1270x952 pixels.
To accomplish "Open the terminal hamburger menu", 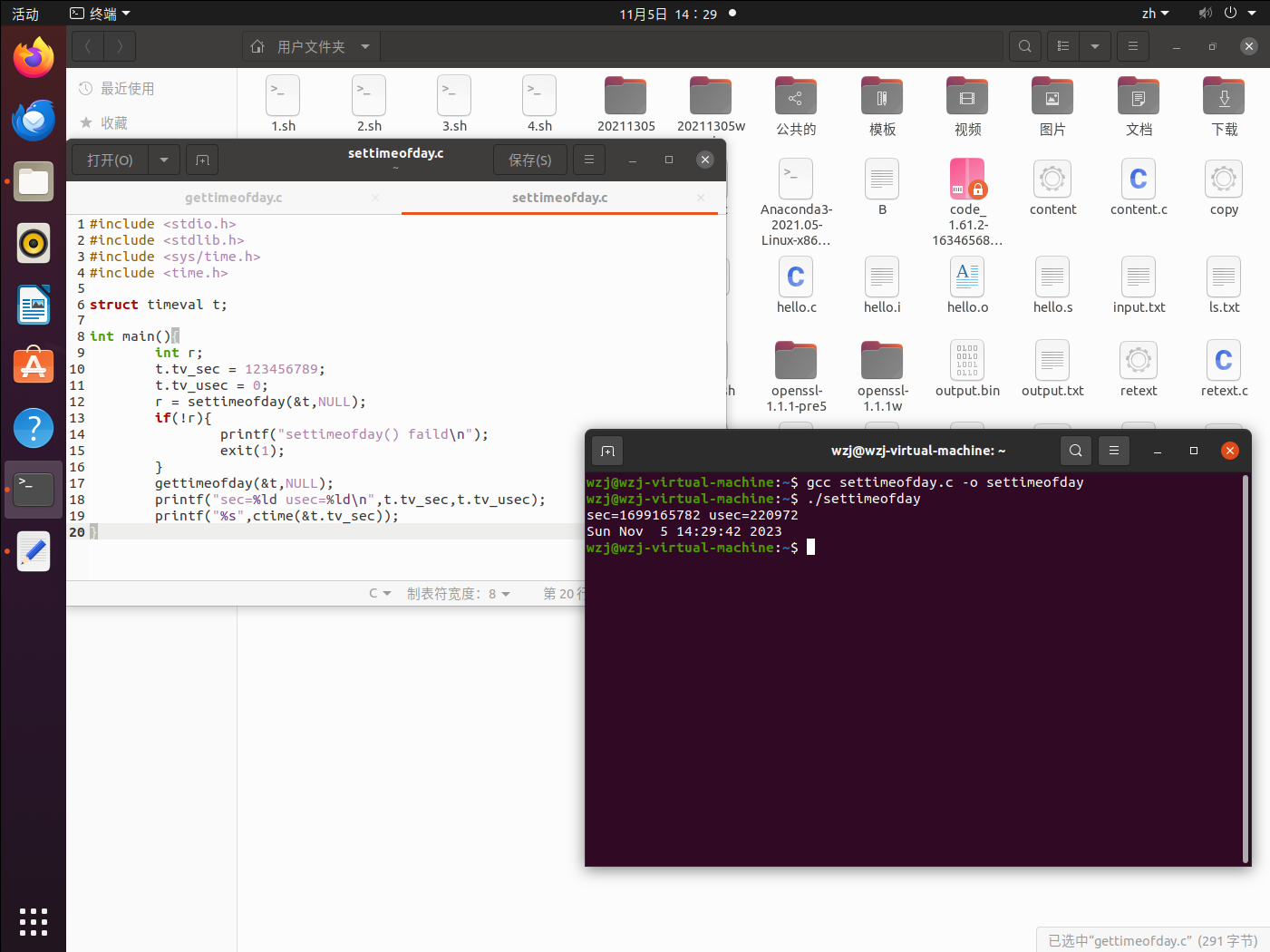I will coord(1114,451).
